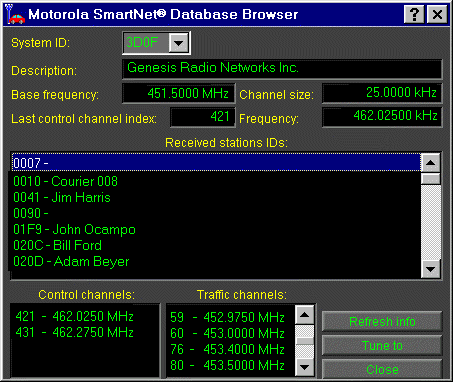Click the station list scrollbar thumb
Screen dimensions: 453x382
click(x=431, y=179)
